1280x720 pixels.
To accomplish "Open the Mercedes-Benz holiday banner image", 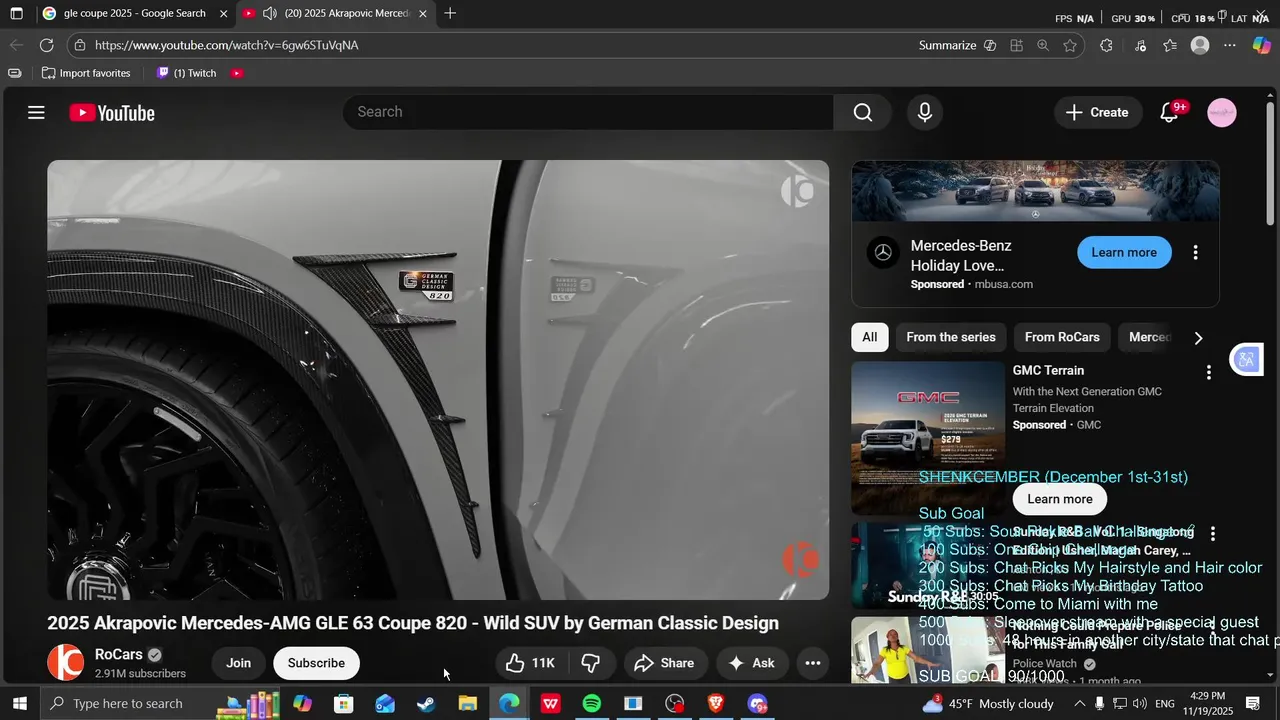I will tap(1035, 191).
